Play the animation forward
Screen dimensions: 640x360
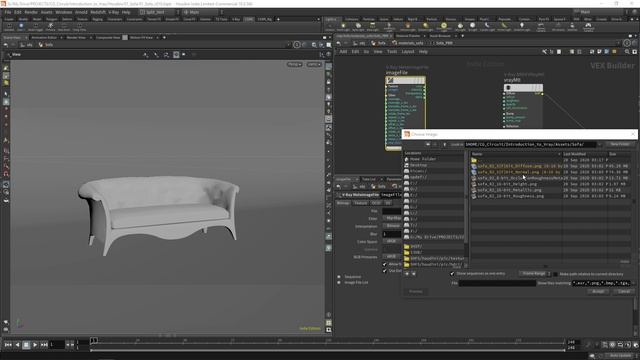point(35,345)
